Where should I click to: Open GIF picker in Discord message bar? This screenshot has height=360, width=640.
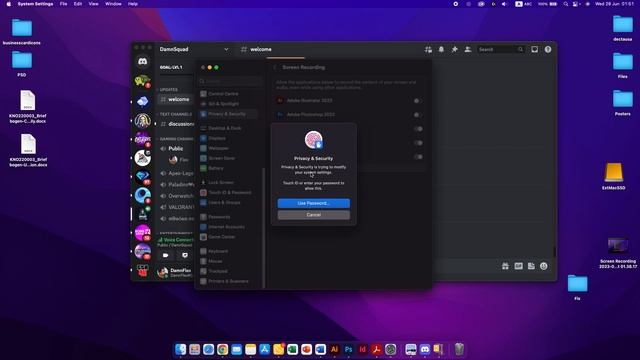pos(518,266)
